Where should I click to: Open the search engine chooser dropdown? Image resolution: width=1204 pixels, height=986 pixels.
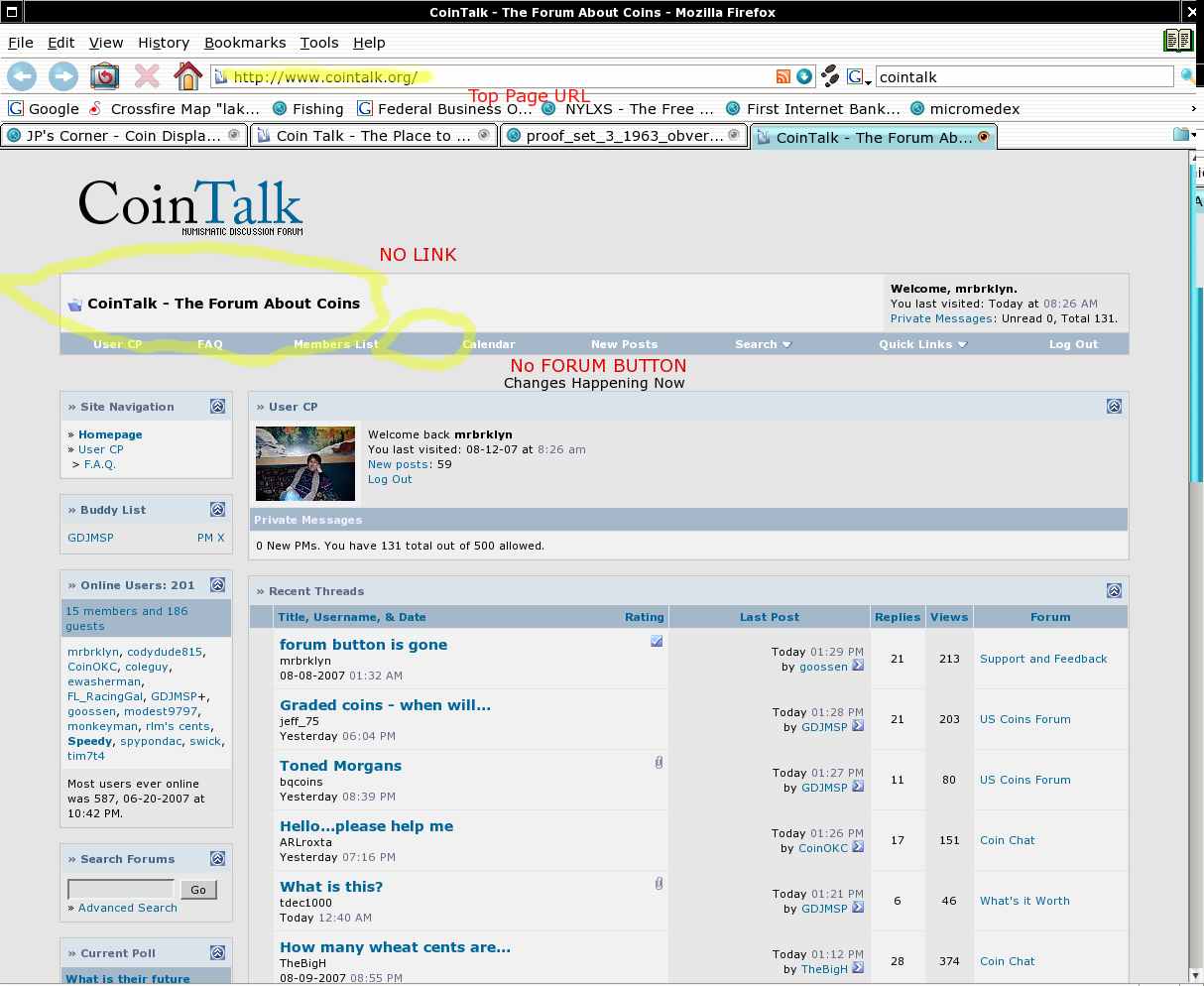859,77
